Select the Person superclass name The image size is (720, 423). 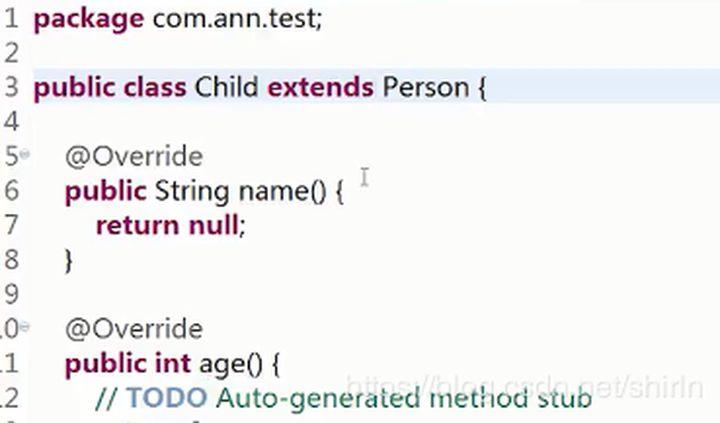click(425, 87)
